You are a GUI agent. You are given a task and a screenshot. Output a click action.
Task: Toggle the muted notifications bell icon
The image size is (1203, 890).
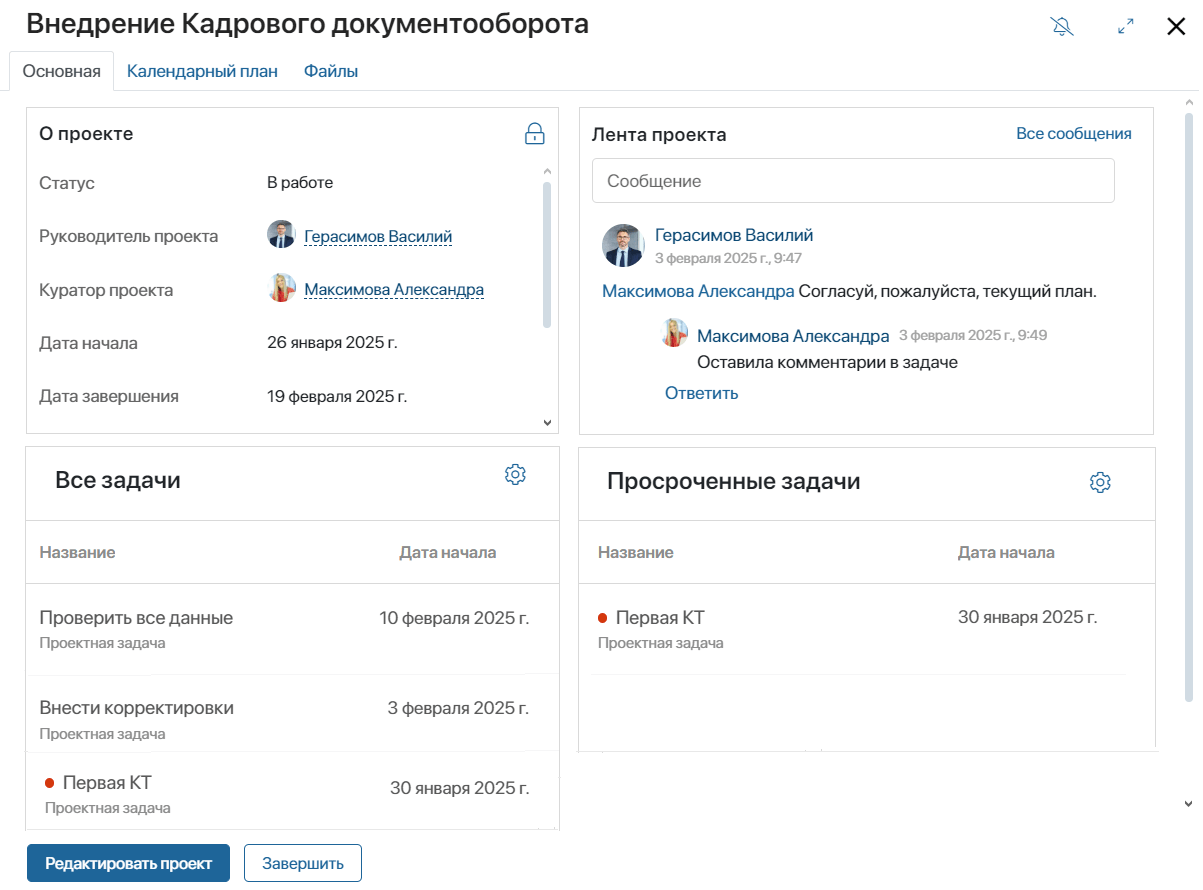1062,27
